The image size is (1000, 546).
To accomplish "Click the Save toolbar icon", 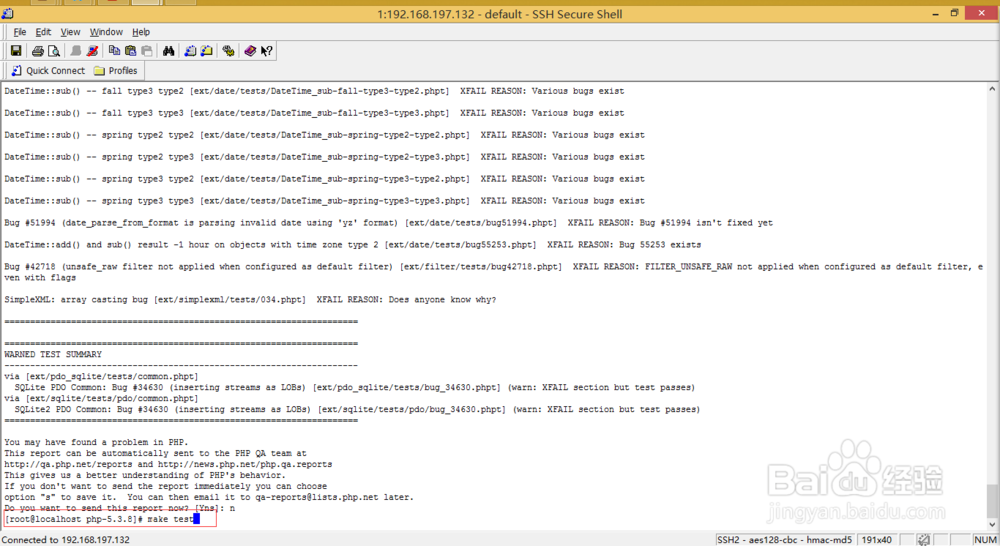I will tap(16, 50).
